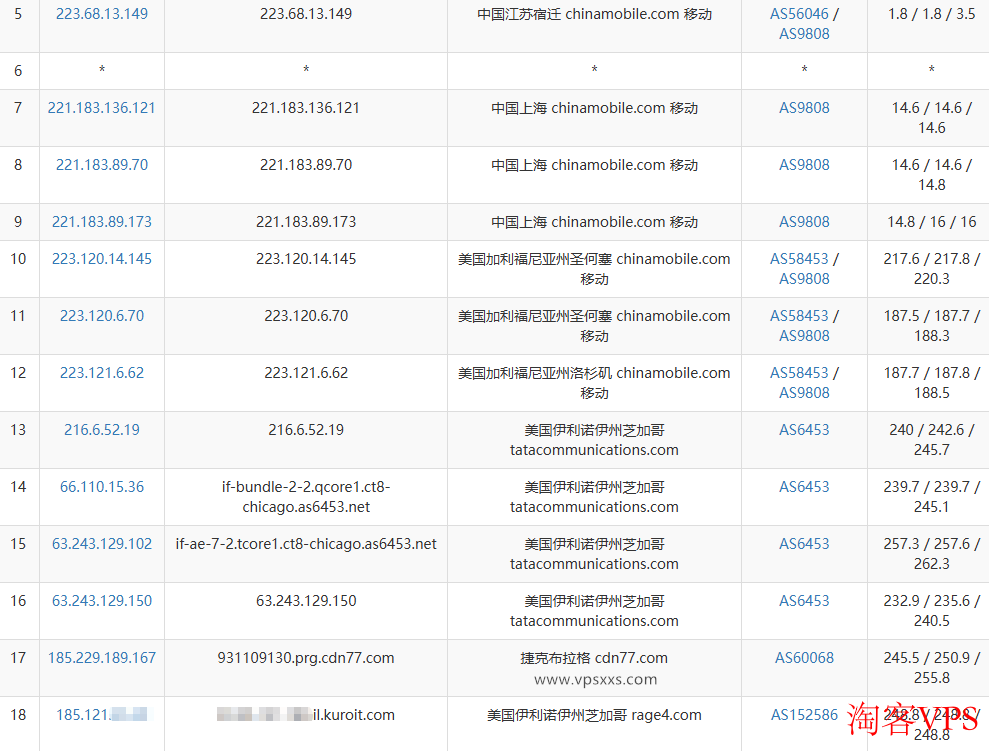The height and width of the screenshot is (751, 989).
Task: Select latency 14.8 / 16 / 16
Action: 932,222
